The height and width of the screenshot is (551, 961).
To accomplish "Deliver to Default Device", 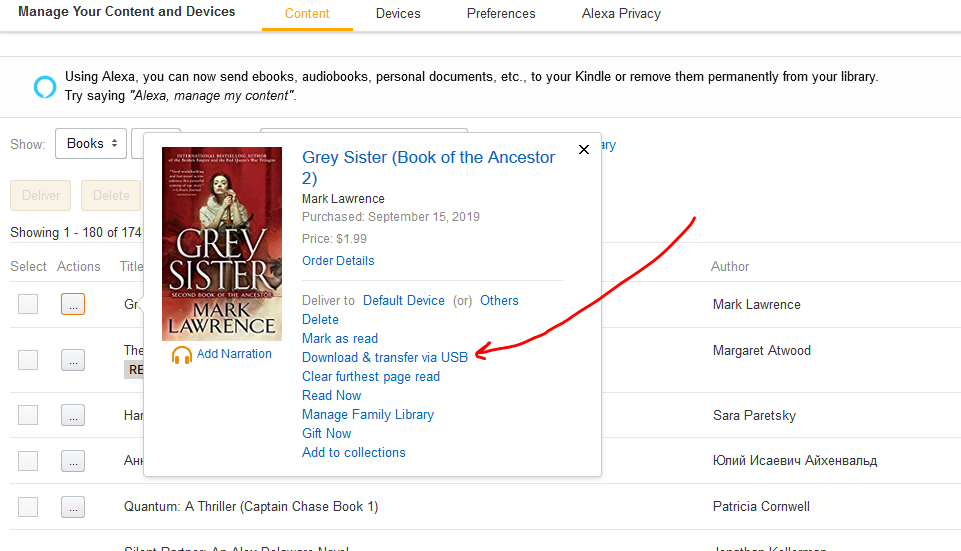I will (403, 300).
